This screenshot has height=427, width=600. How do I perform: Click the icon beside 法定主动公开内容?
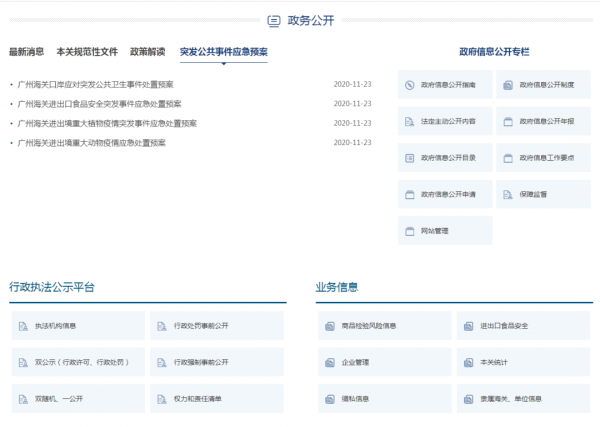pos(409,122)
